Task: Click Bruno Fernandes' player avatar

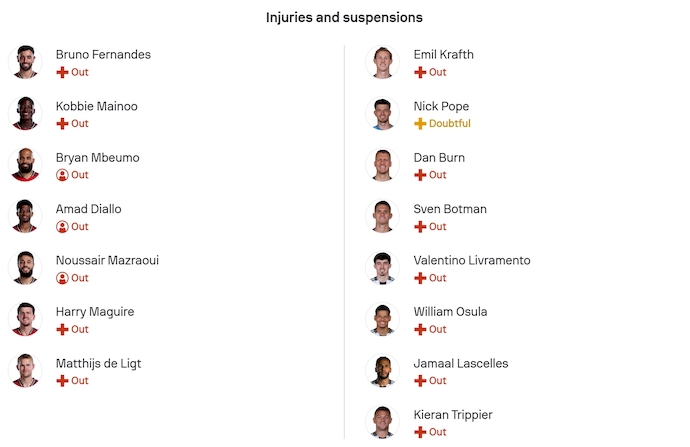Action: (25, 62)
